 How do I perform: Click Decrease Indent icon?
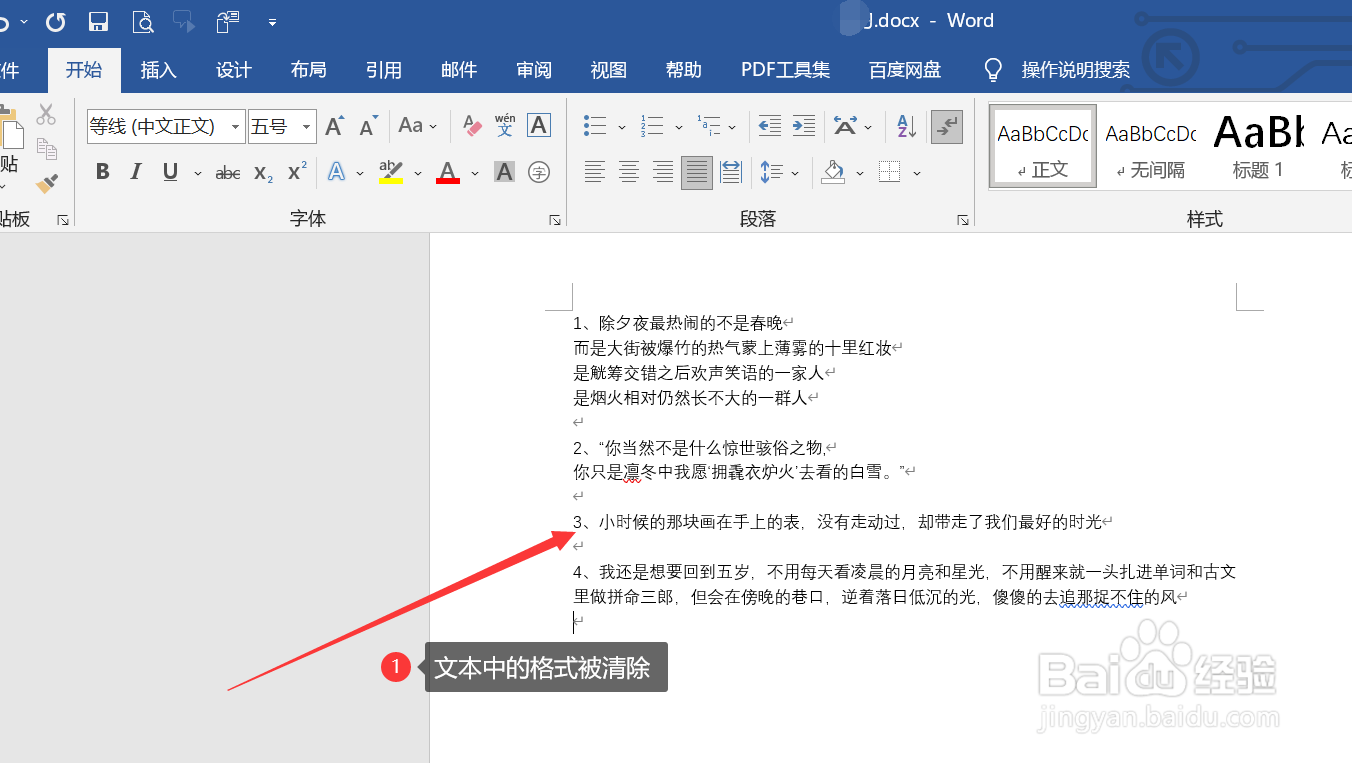(x=769, y=126)
